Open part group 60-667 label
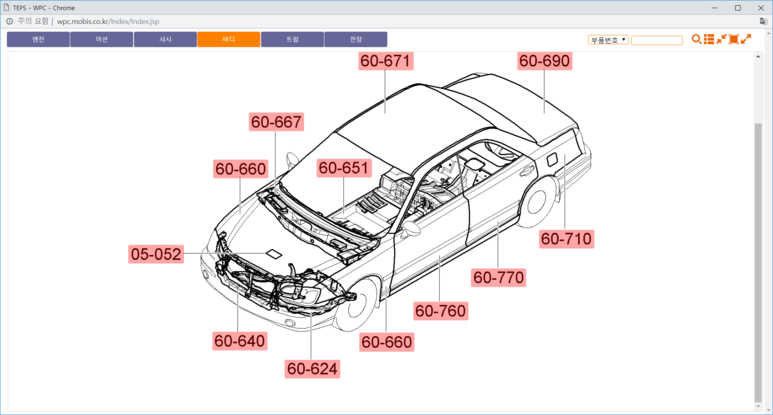 [276, 122]
